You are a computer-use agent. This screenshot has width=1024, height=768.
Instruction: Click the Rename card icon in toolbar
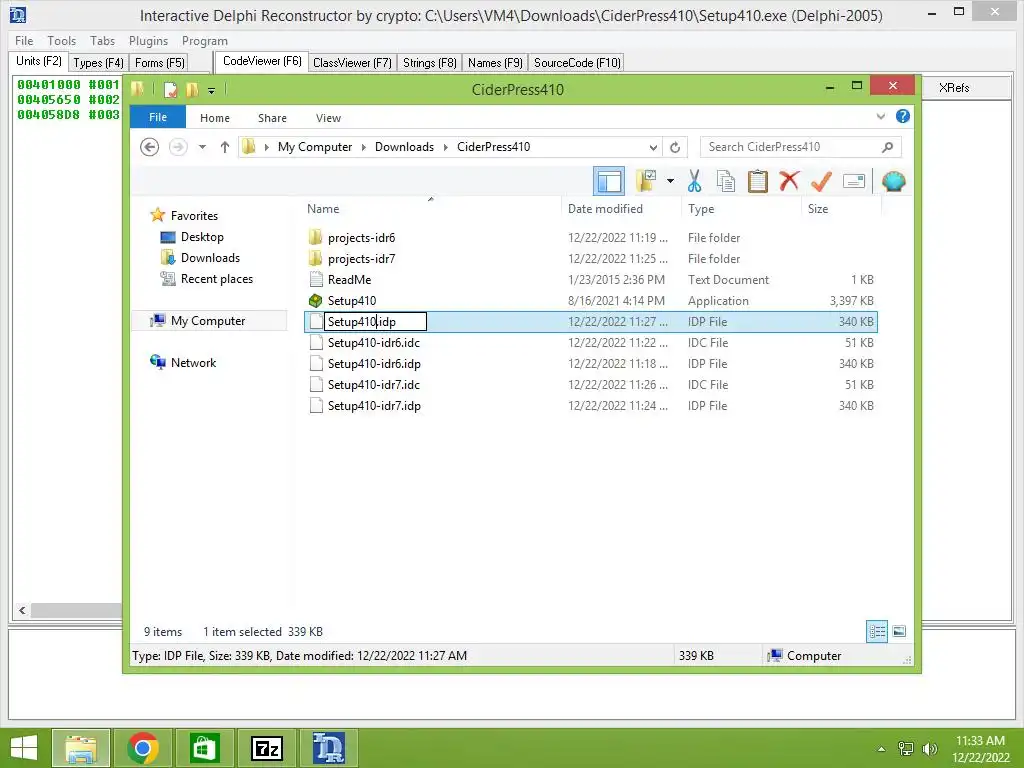854,181
